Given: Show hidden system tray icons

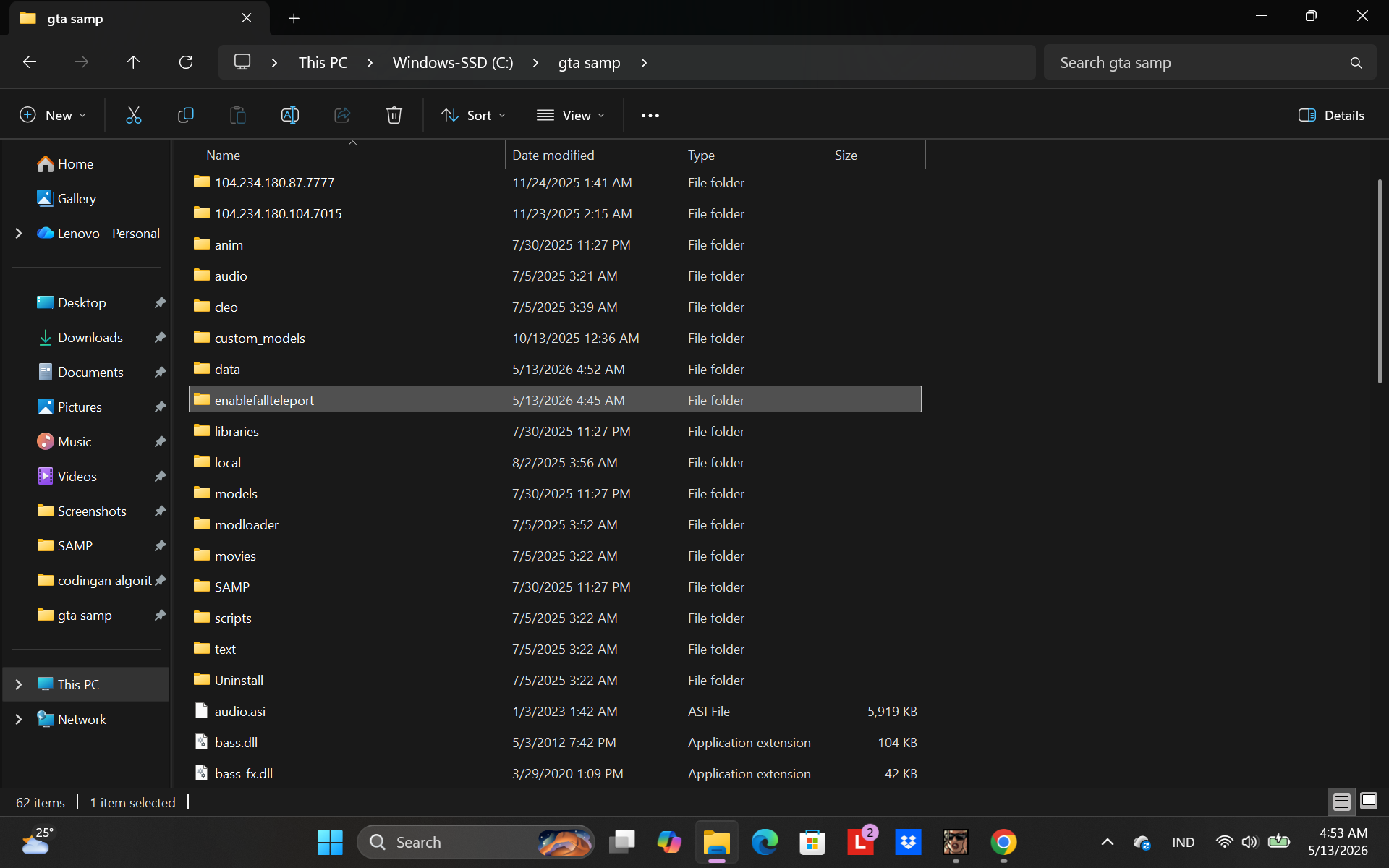Looking at the screenshot, I should pos(1107,842).
